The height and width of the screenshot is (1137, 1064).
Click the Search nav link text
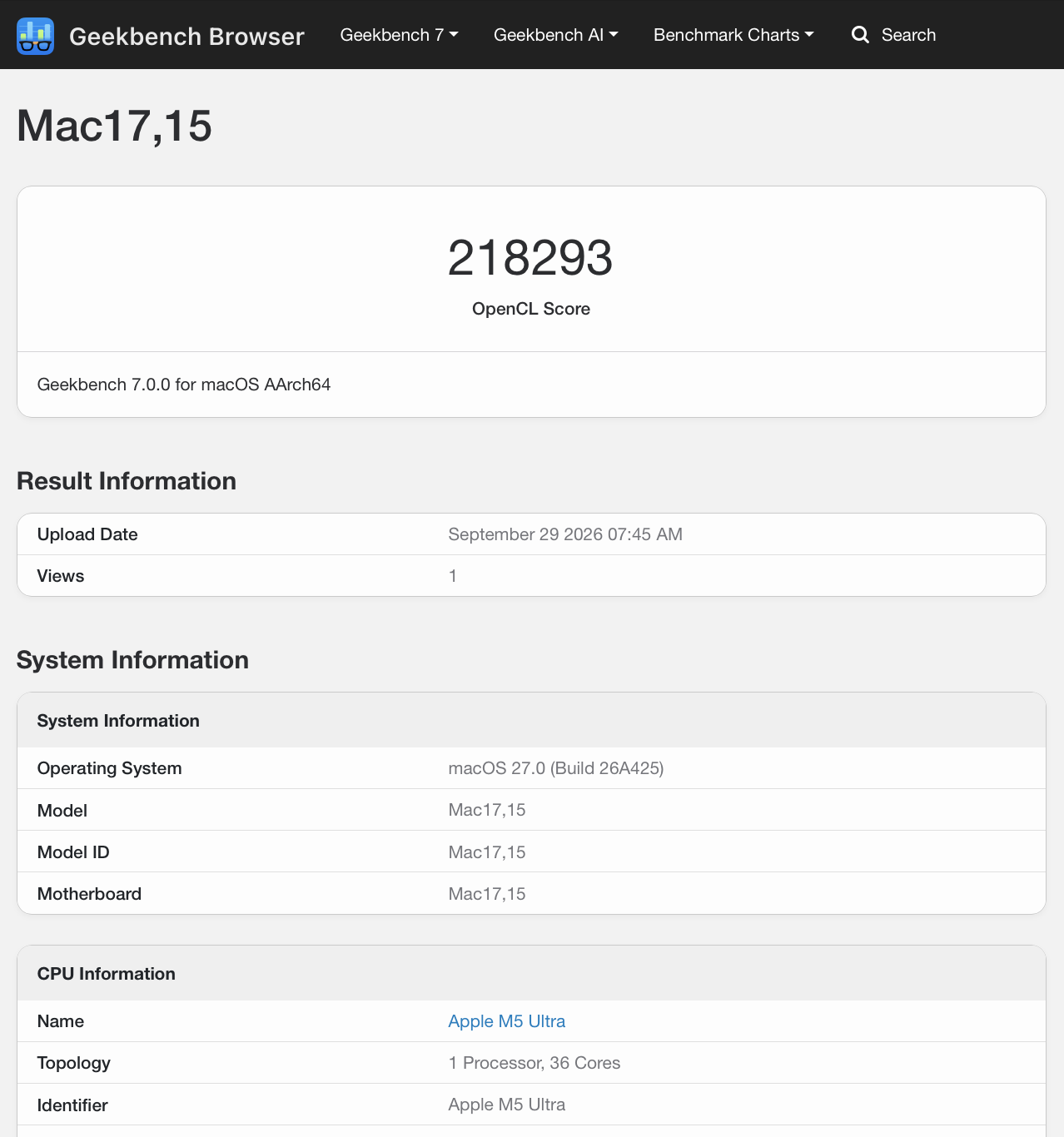tap(908, 35)
